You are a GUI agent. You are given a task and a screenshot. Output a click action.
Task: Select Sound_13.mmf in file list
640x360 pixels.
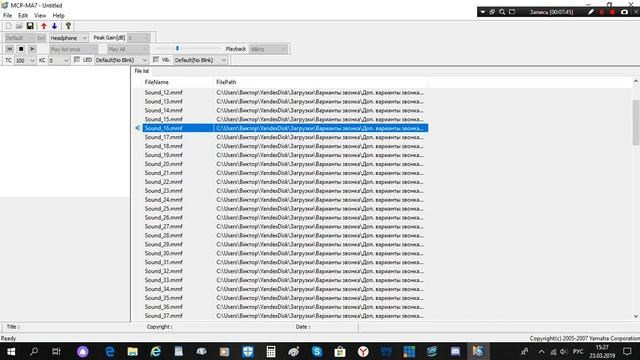coord(163,102)
